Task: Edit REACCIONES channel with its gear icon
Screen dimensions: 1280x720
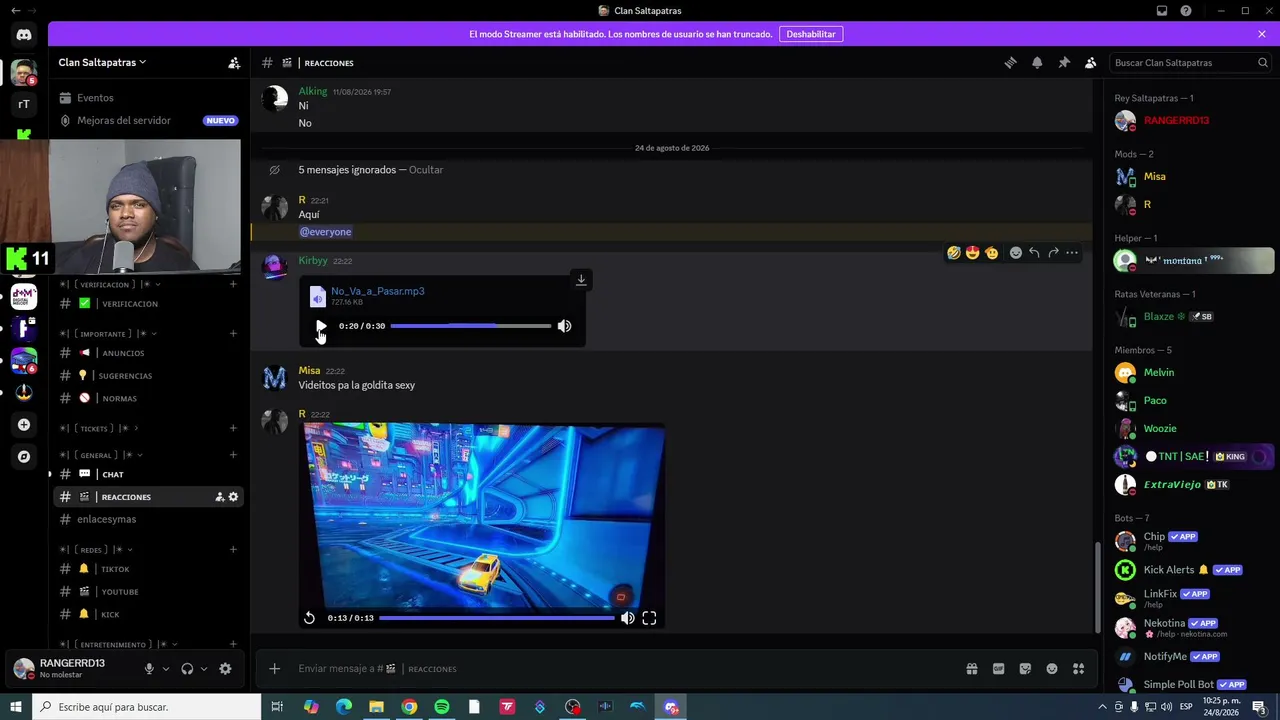Action: tap(233, 497)
